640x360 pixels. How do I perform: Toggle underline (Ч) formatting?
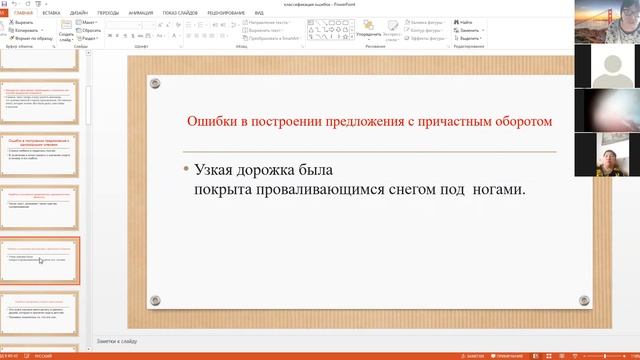tap(125, 36)
